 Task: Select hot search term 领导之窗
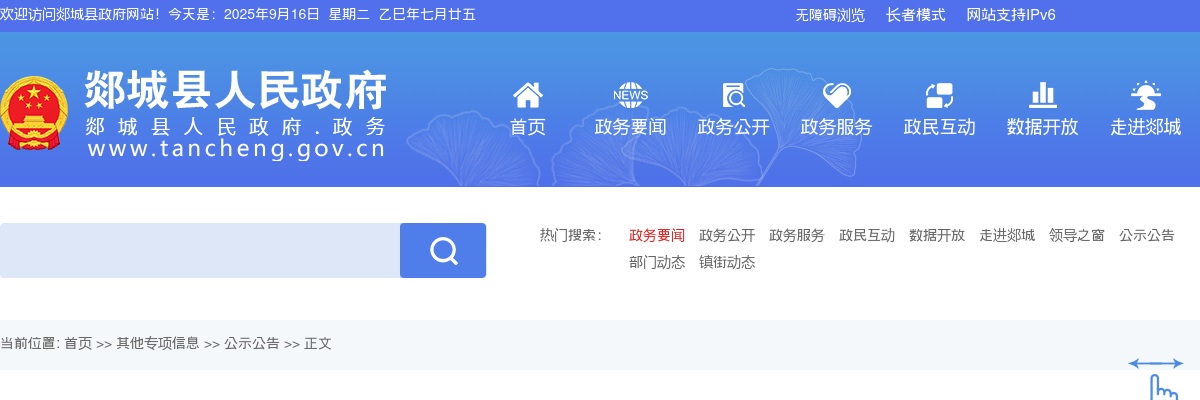point(1077,236)
